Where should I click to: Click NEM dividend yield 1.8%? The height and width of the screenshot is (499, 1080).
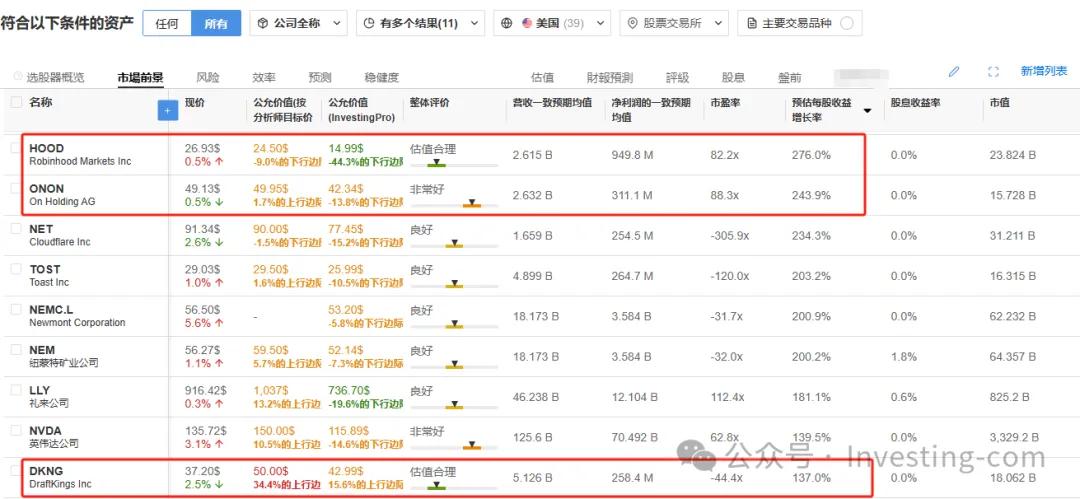pos(903,357)
